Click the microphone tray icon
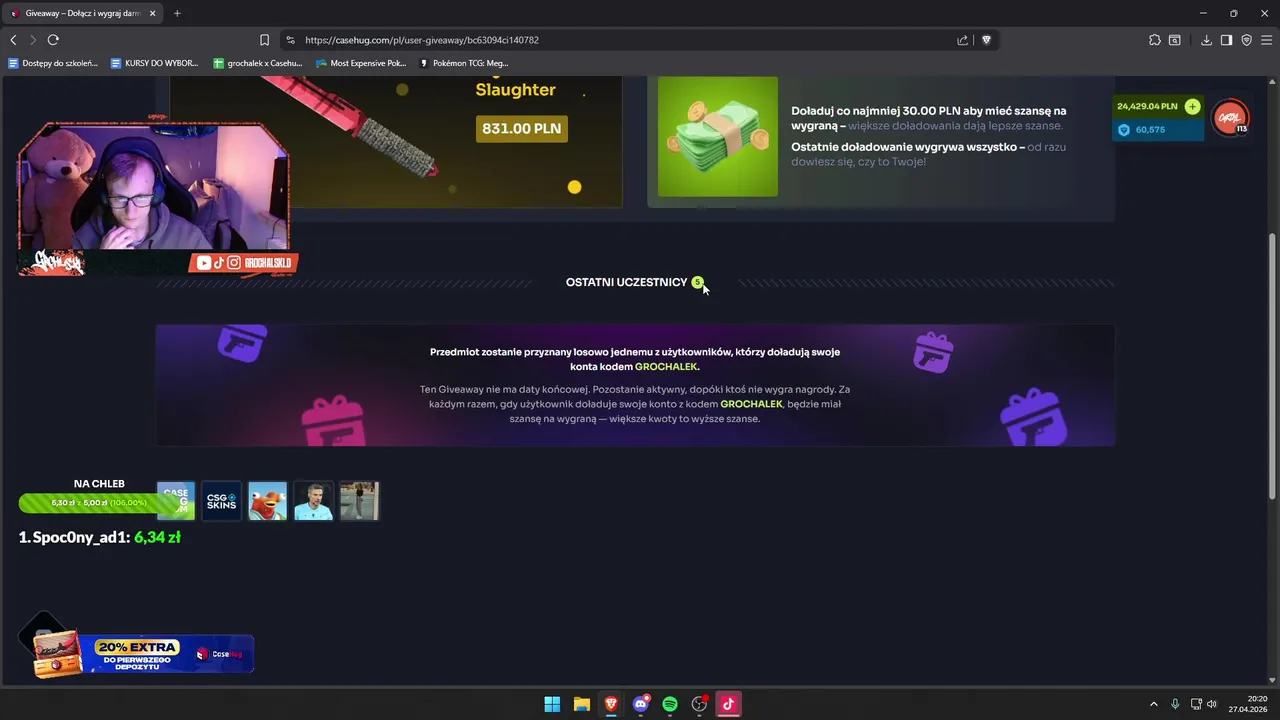Screen dimensions: 1280x720 (1175, 704)
